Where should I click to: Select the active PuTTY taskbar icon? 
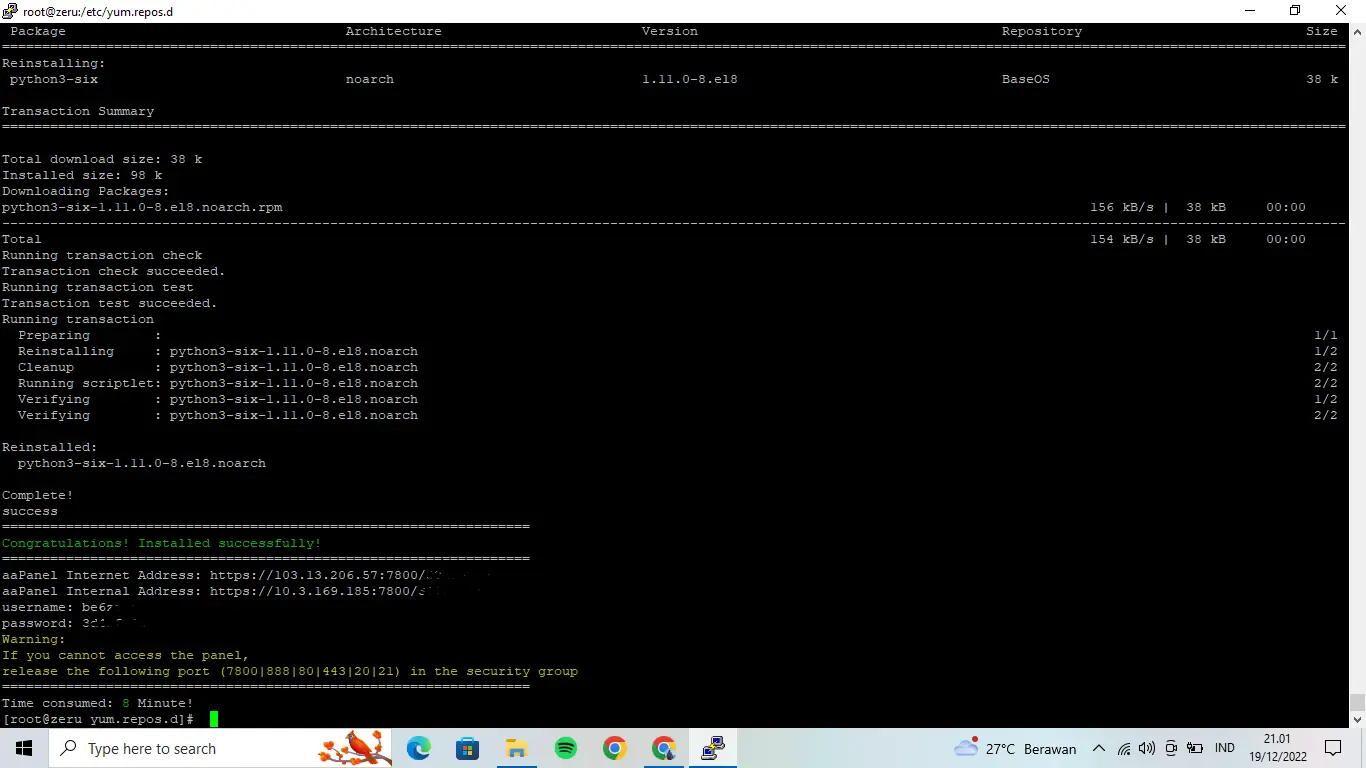[712, 748]
